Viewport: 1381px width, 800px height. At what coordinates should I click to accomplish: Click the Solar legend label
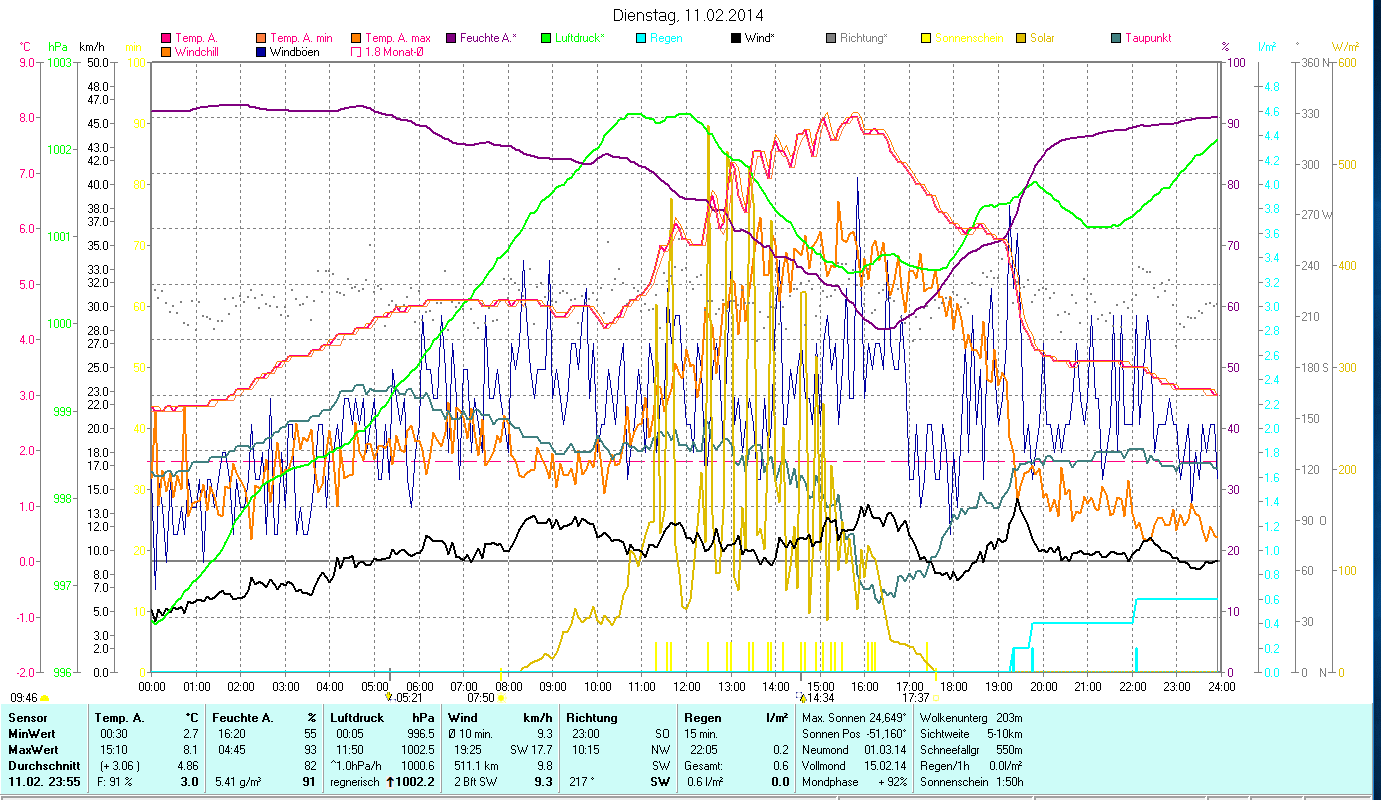coord(1042,38)
